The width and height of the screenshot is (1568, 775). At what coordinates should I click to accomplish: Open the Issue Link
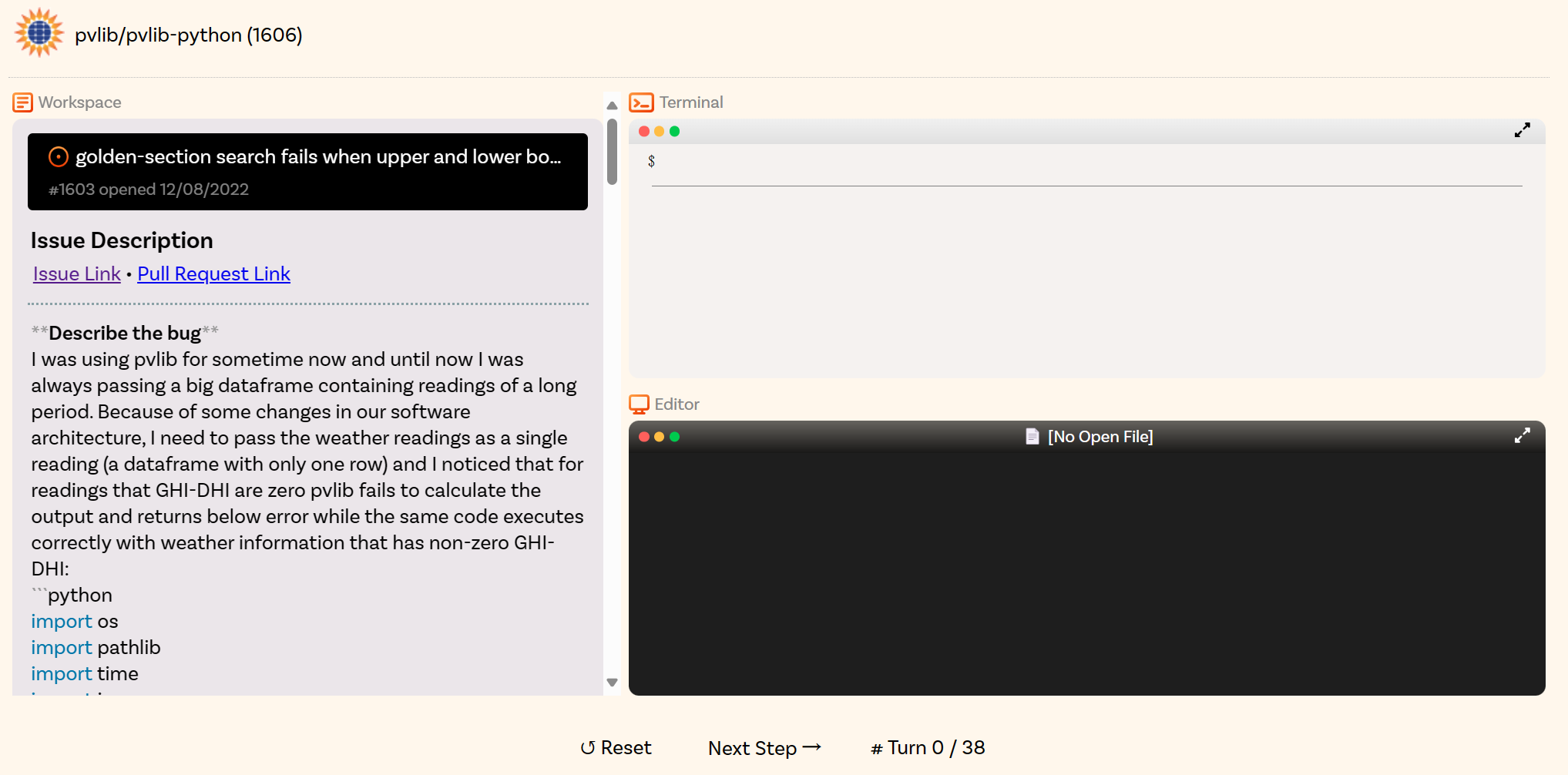pos(77,274)
